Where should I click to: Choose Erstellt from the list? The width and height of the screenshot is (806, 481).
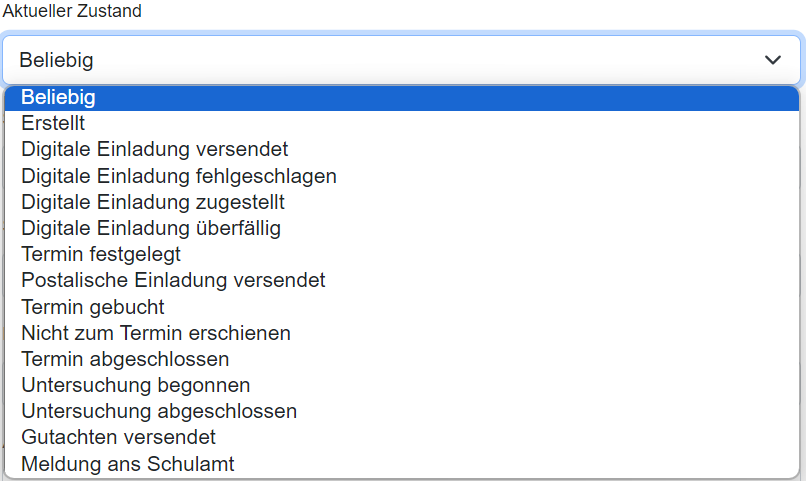[x=53, y=124]
